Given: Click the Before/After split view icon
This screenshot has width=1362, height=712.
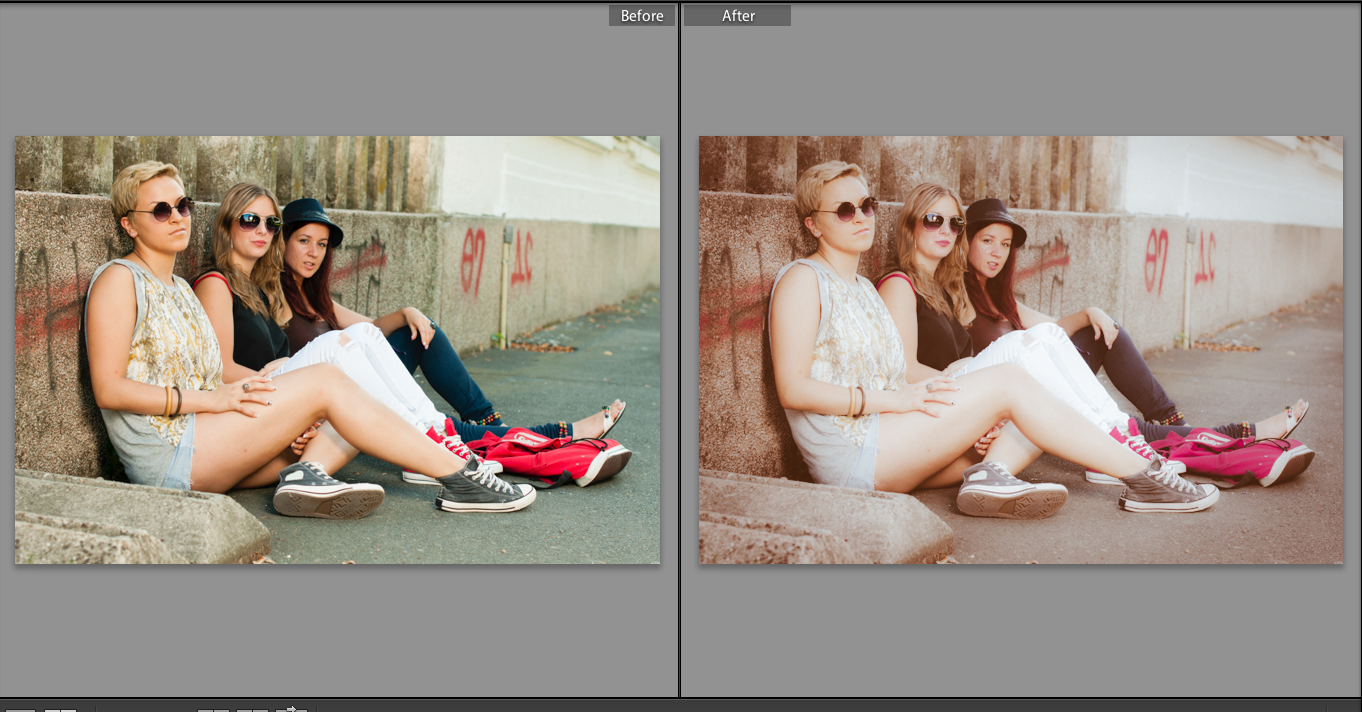Looking at the screenshot, I should coord(60,709).
